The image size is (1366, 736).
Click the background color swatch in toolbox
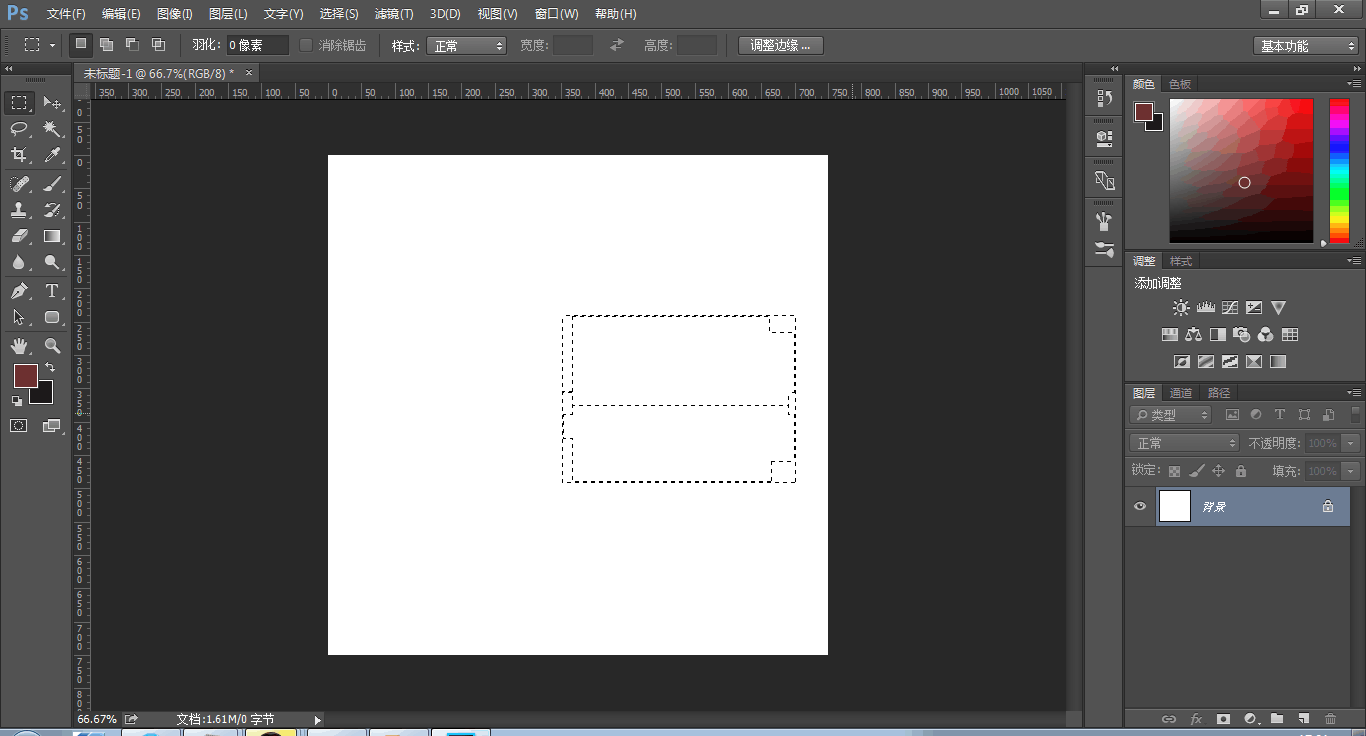point(43,394)
